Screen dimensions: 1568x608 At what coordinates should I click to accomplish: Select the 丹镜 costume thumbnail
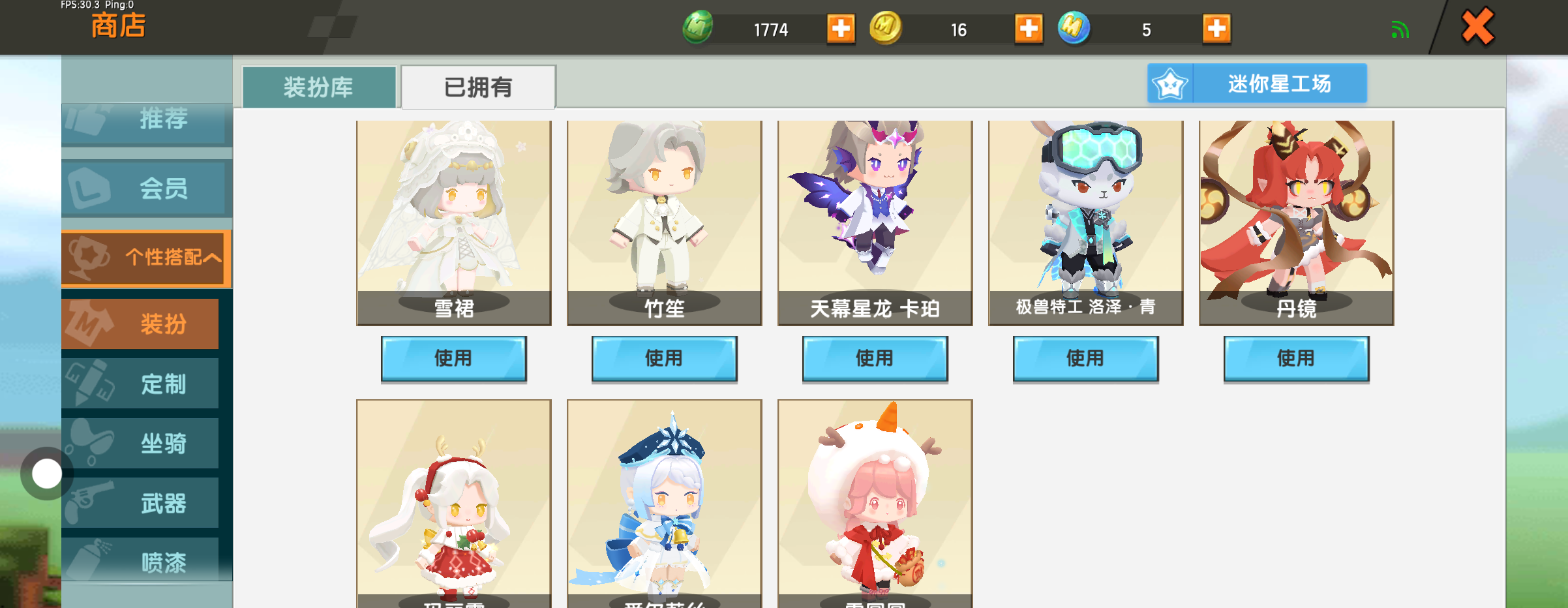[1296, 222]
